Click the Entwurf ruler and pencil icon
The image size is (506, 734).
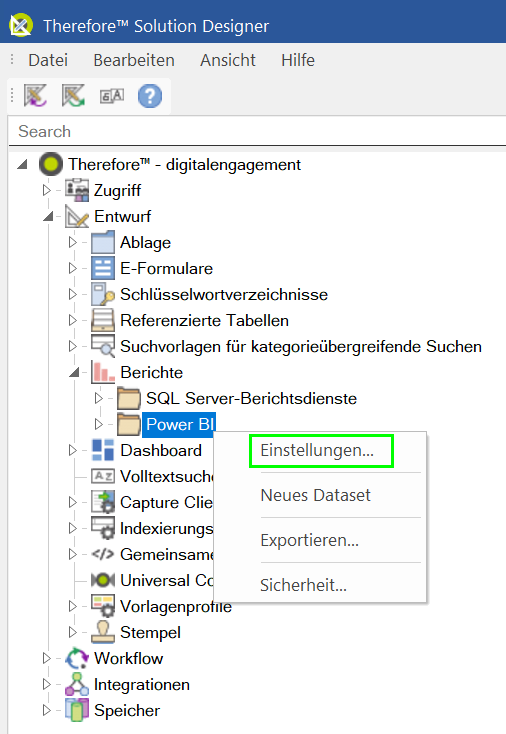[77, 216]
